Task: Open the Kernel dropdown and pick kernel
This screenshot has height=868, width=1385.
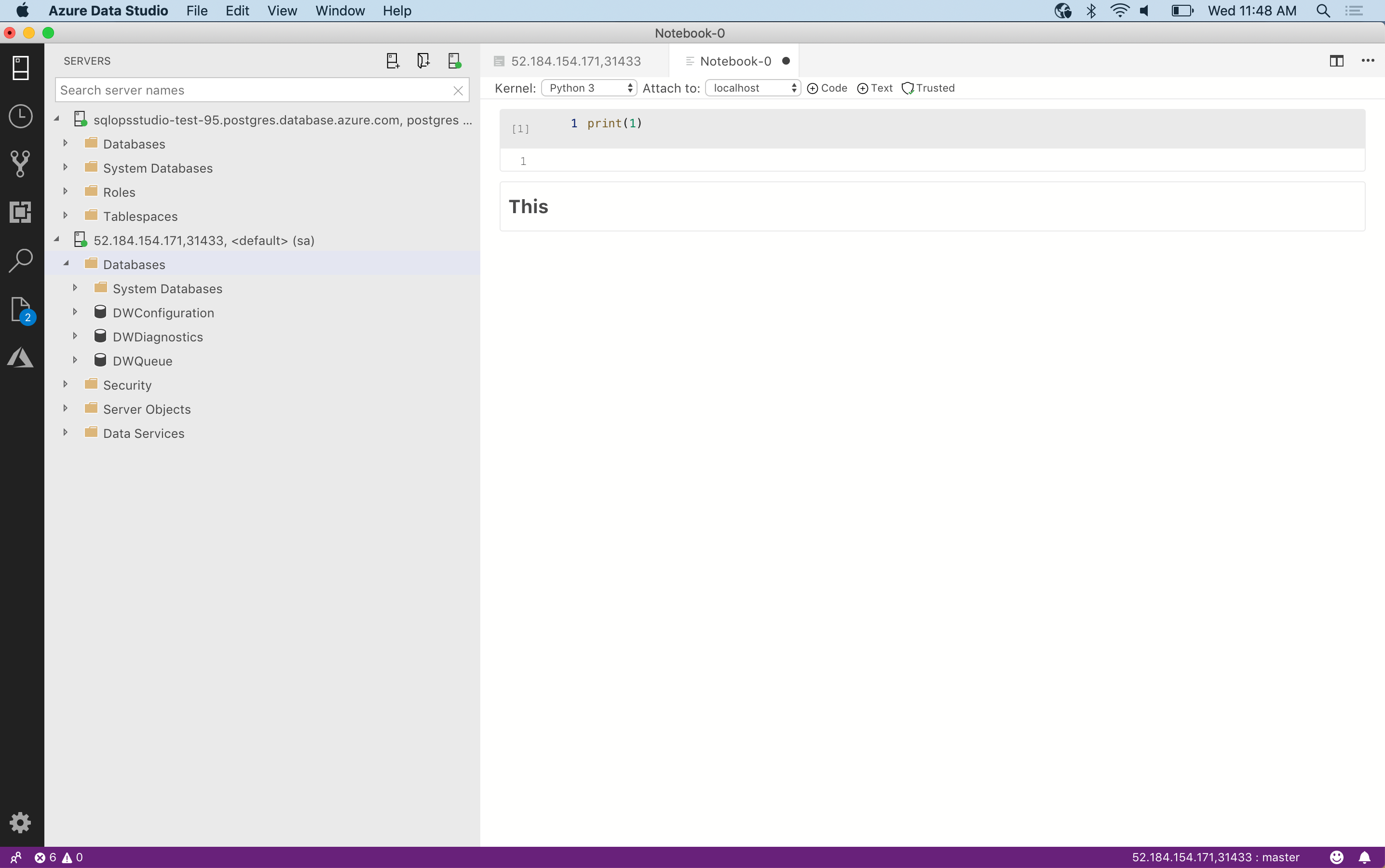Action: click(588, 87)
